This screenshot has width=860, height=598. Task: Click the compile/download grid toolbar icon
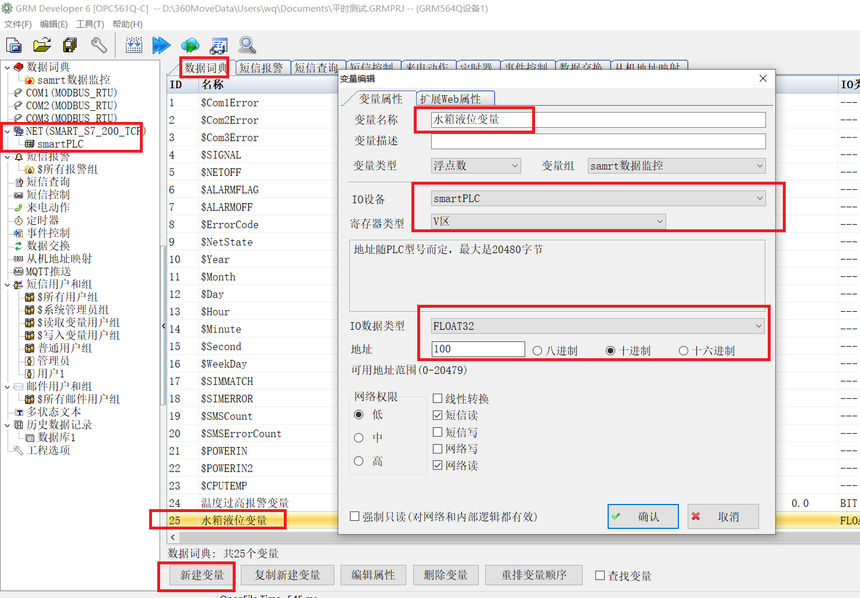tap(134, 45)
